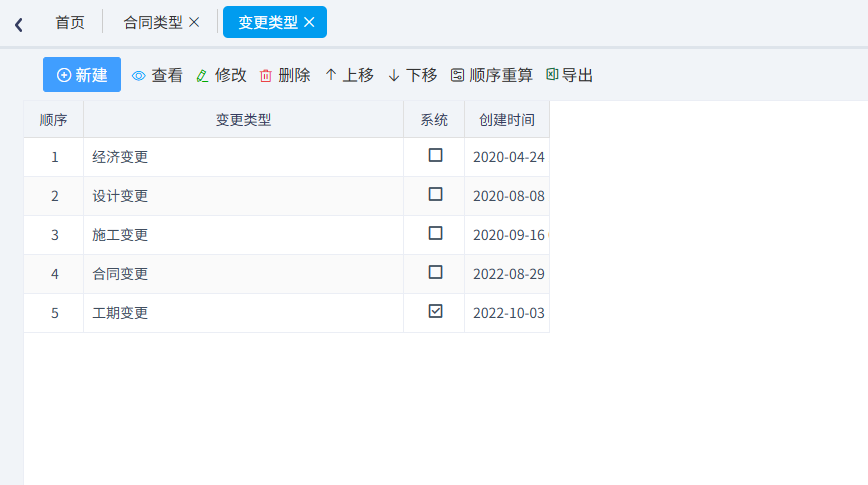Click the date 2020-09-16
This screenshot has height=485, width=868.
[x=509, y=235]
